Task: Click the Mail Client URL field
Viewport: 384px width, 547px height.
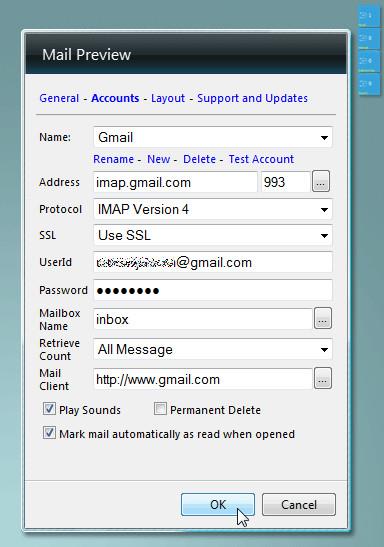Action: pos(203,379)
